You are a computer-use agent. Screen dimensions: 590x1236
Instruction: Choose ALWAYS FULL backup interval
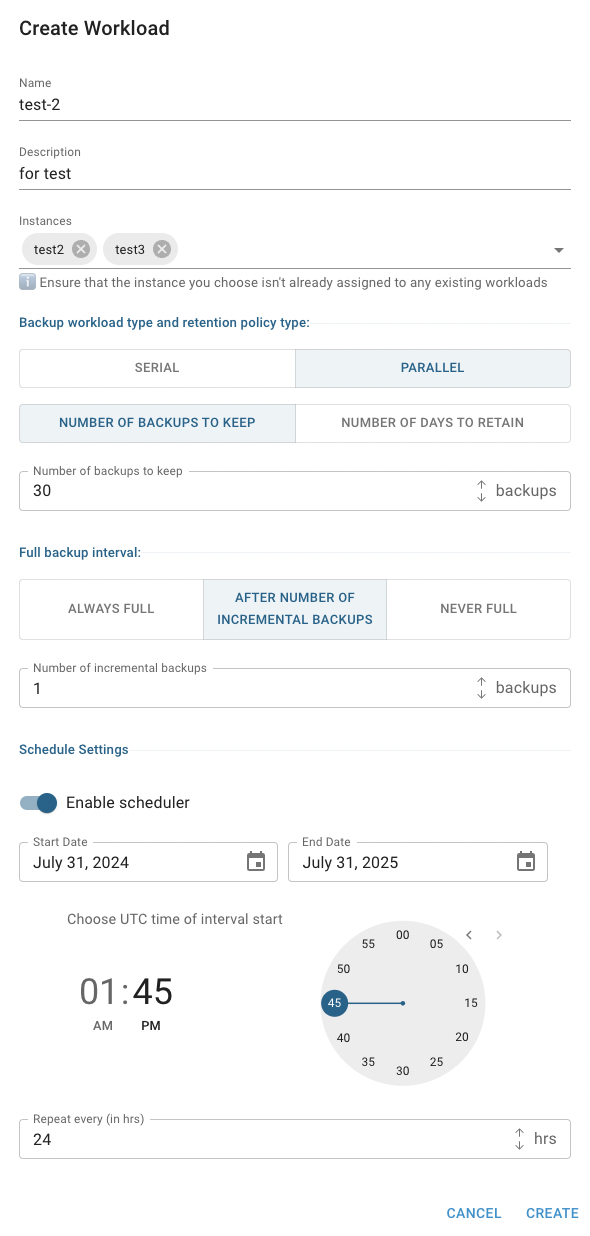point(111,609)
